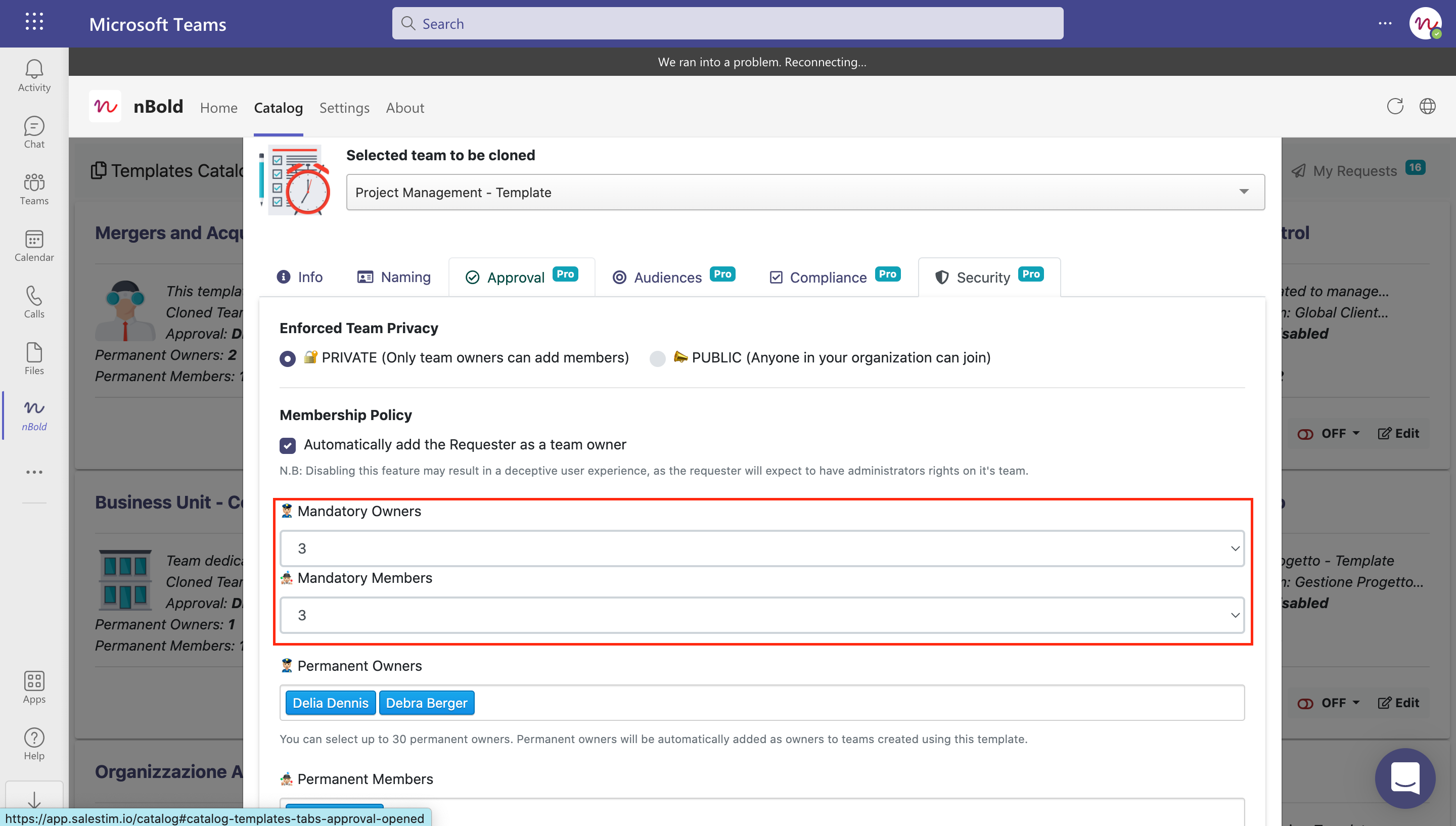Click the refresh icon in nBold header
1456x826 pixels.
point(1395,106)
